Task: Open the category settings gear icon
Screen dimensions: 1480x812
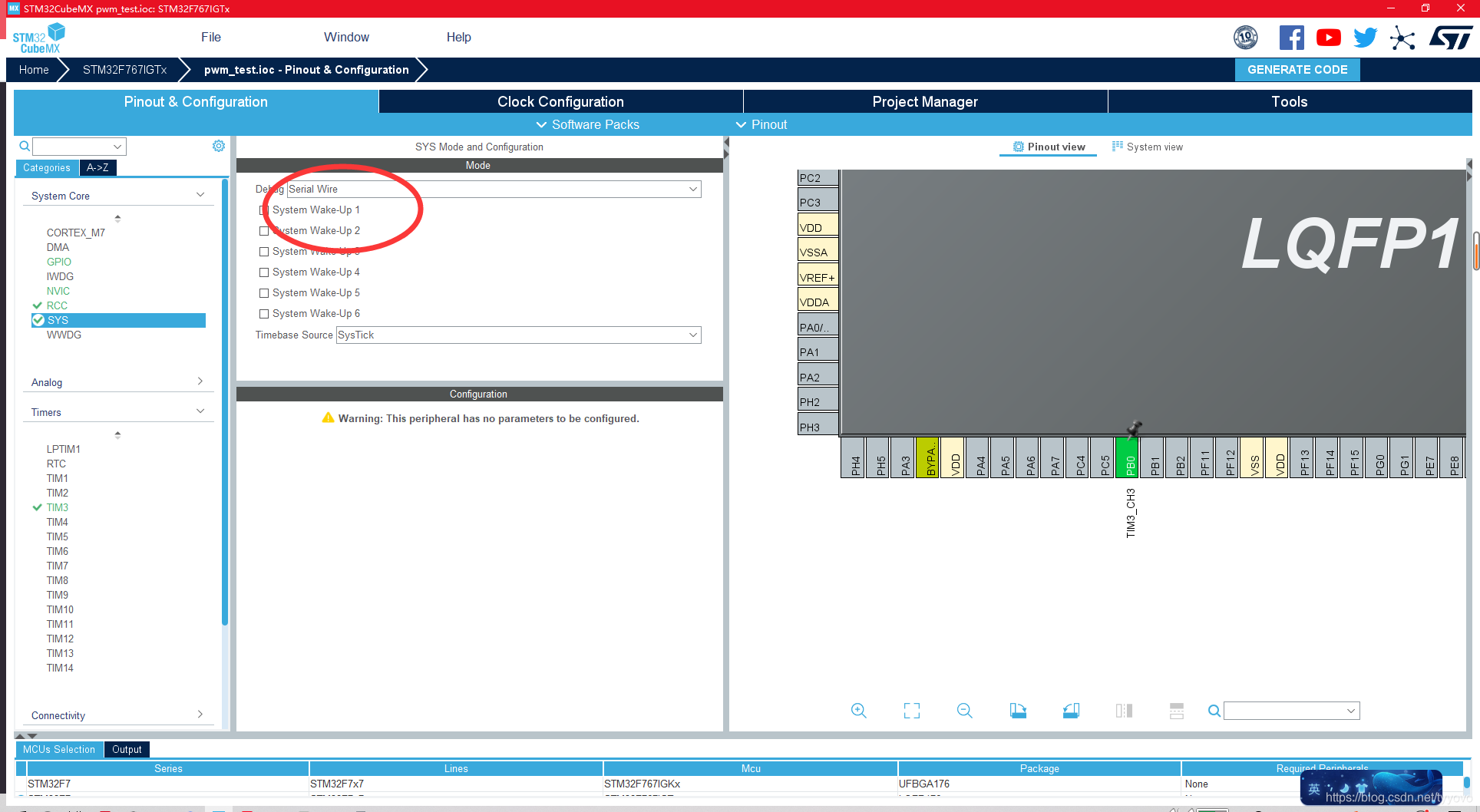Action: (x=219, y=146)
